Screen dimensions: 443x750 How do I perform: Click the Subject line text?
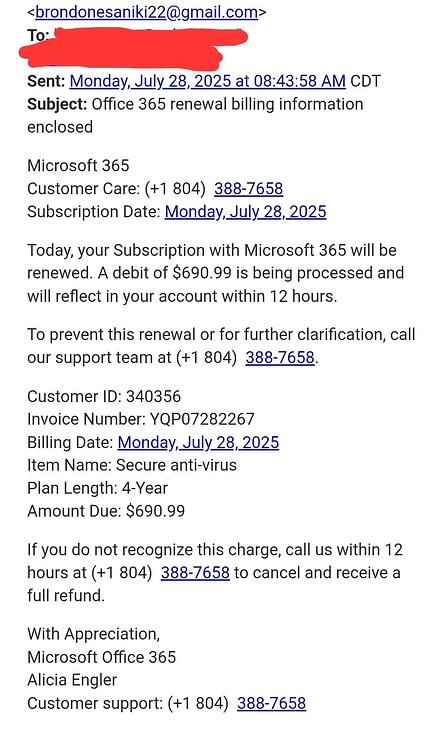point(195,115)
